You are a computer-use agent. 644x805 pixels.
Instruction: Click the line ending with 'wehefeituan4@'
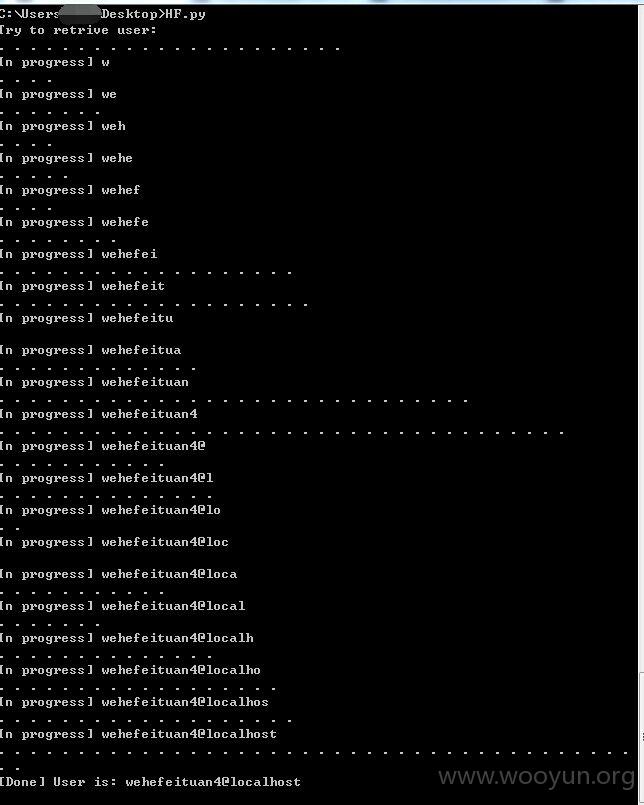(103, 446)
